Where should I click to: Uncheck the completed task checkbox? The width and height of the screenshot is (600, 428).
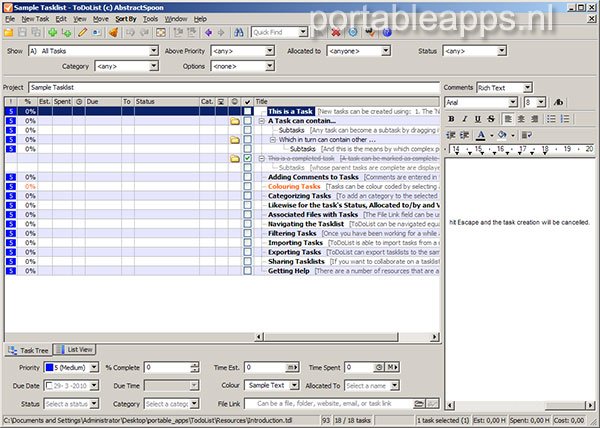247,158
